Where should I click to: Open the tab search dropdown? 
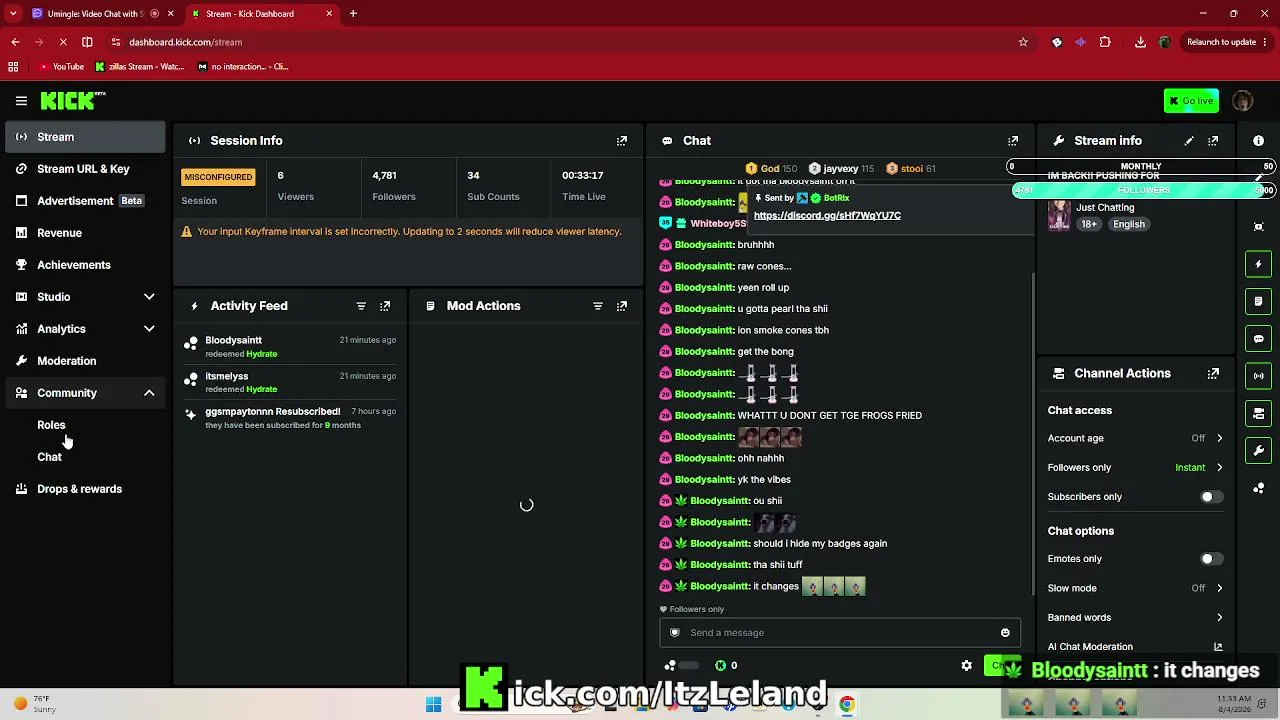[13, 14]
